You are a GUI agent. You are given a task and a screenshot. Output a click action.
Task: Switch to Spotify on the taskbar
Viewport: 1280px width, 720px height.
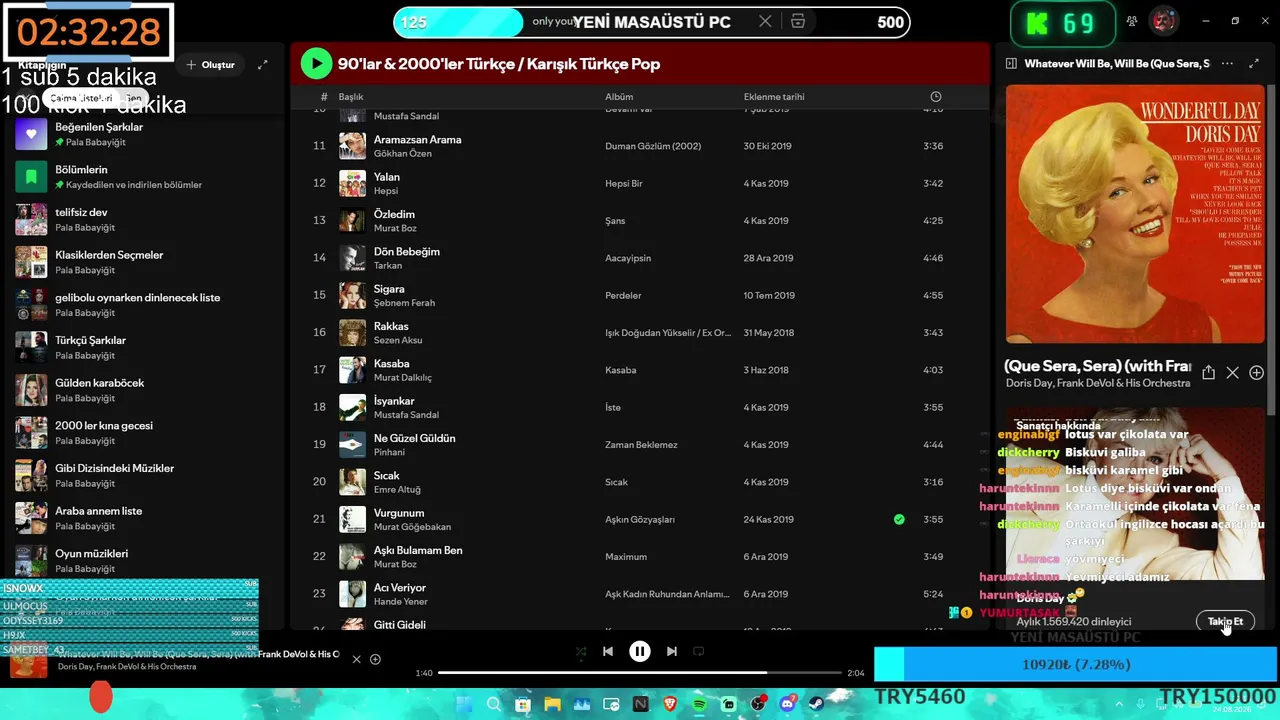coord(699,704)
